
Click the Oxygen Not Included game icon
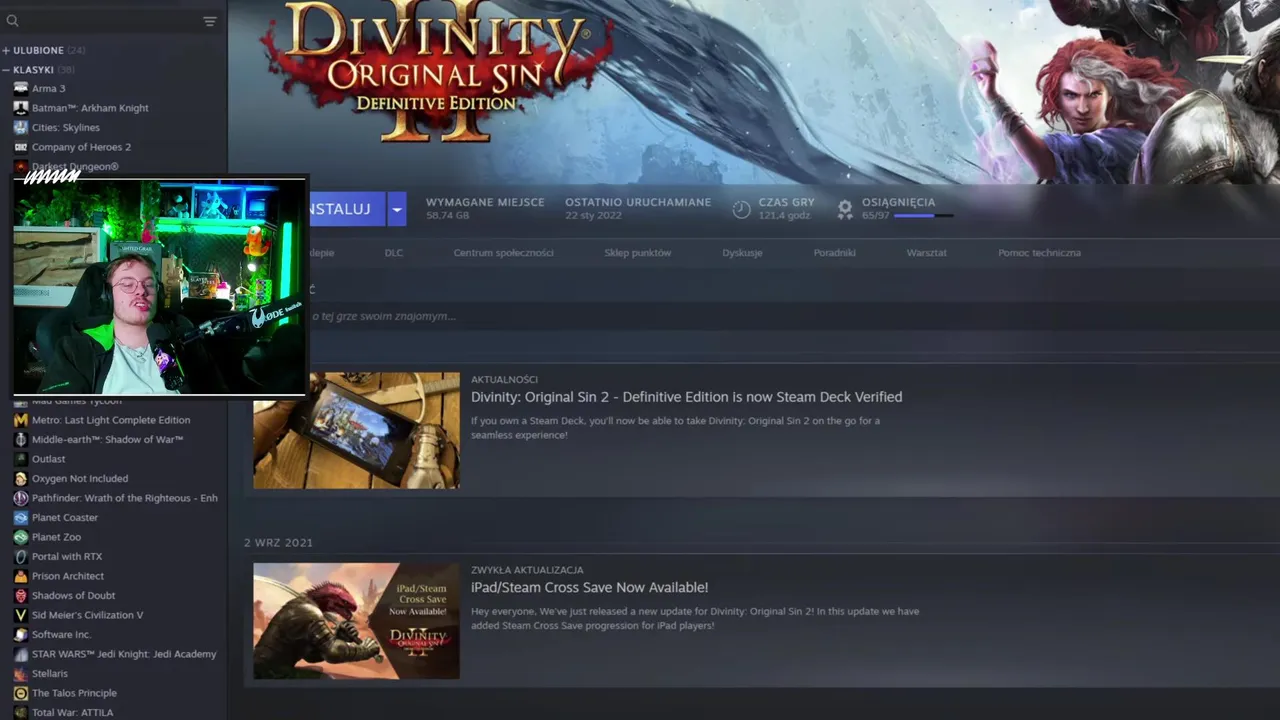[21, 478]
